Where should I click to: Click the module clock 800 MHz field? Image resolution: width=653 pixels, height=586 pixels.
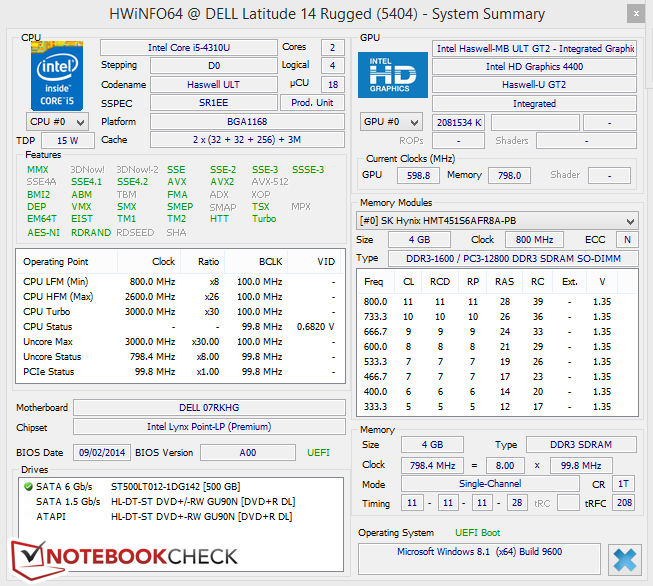[x=534, y=239]
